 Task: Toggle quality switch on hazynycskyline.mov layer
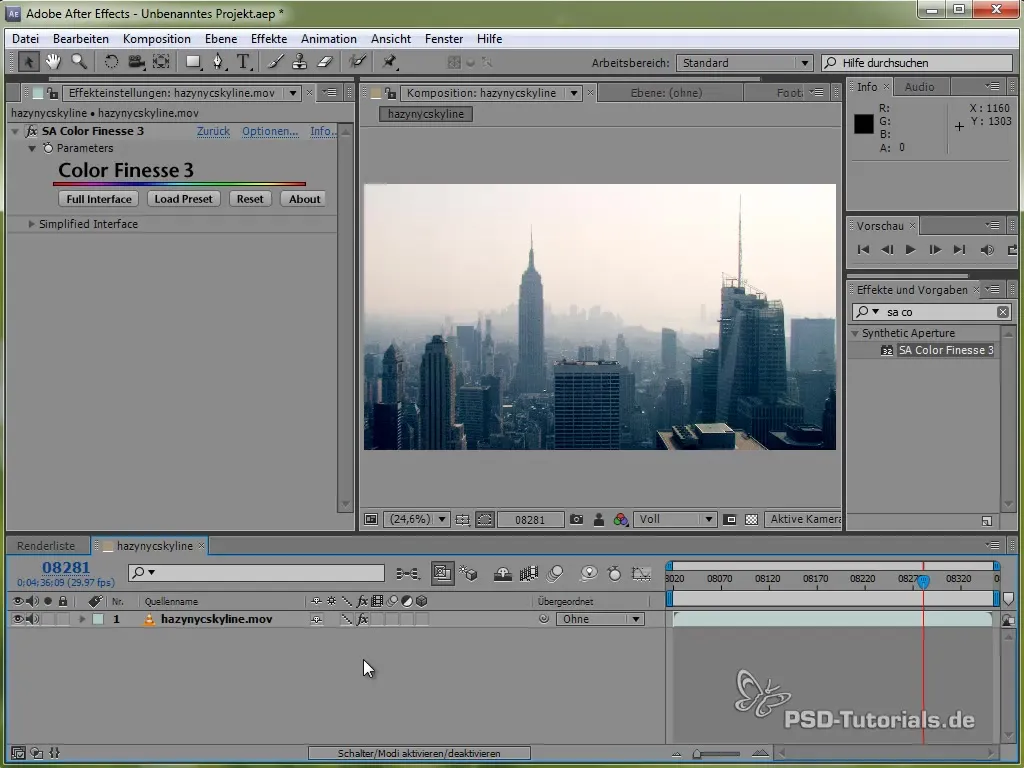[347, 619]
